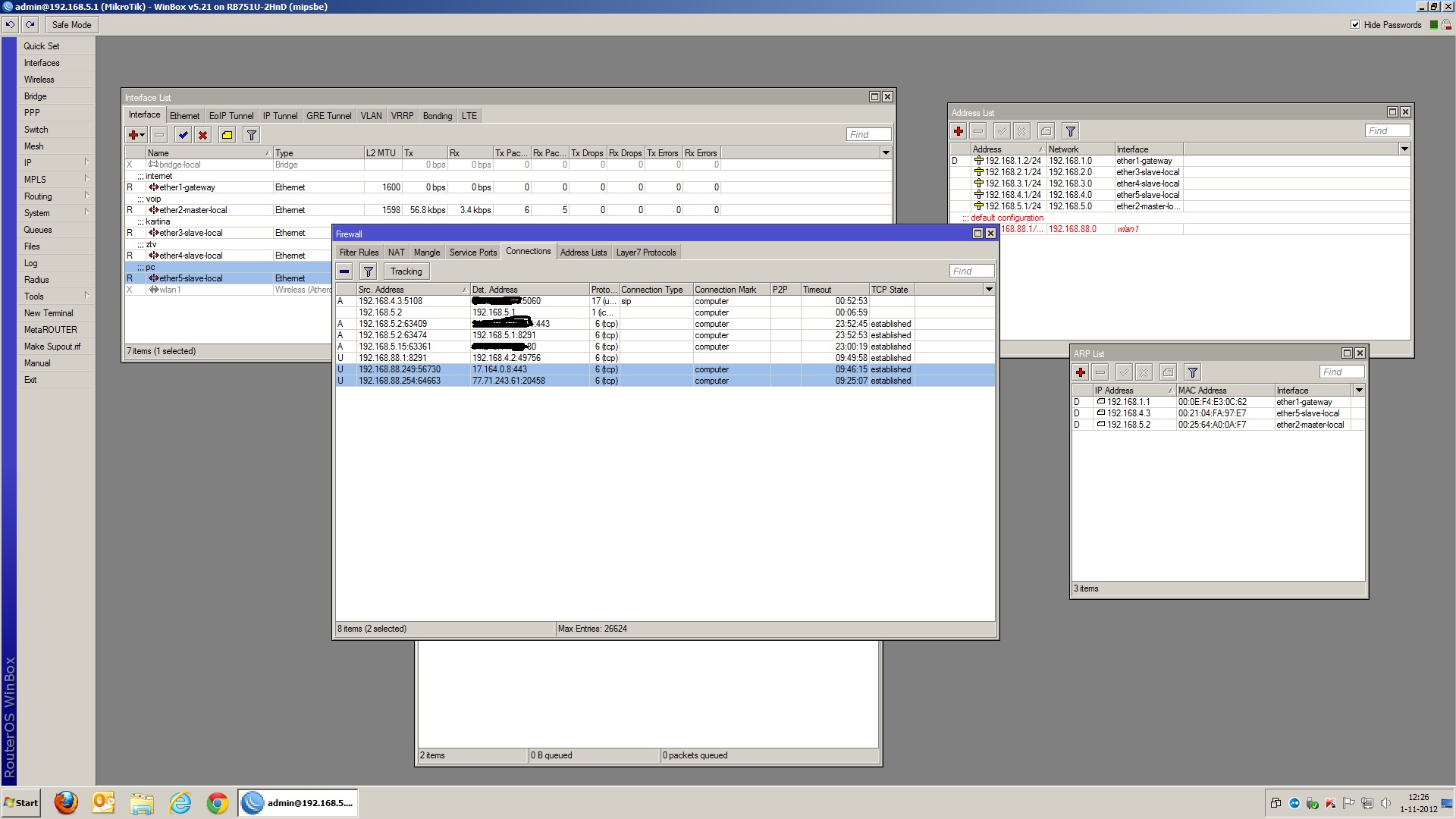Screen dimensions: 1456x819
Task: Click yellow comment icon in Interface List
Action: (x=227, y=135)
